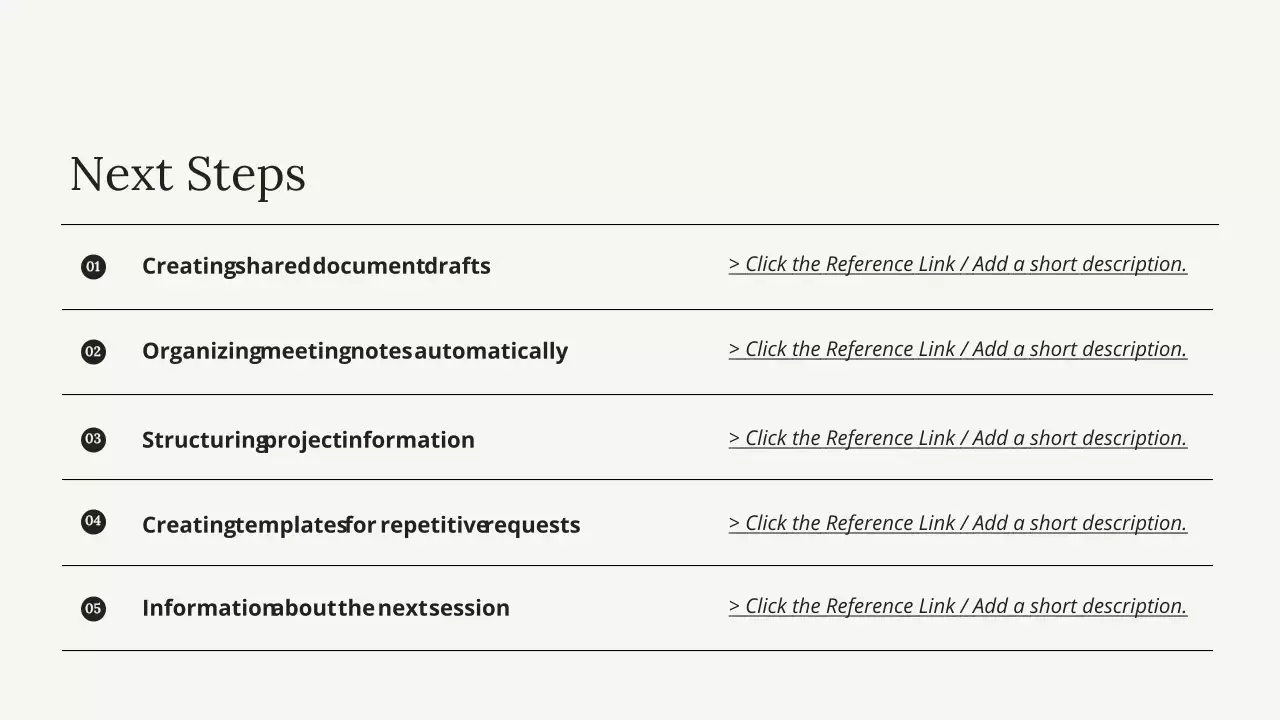Click the 02 number badge
Screen dimensions: 1280x720
(x=93, y=352)
